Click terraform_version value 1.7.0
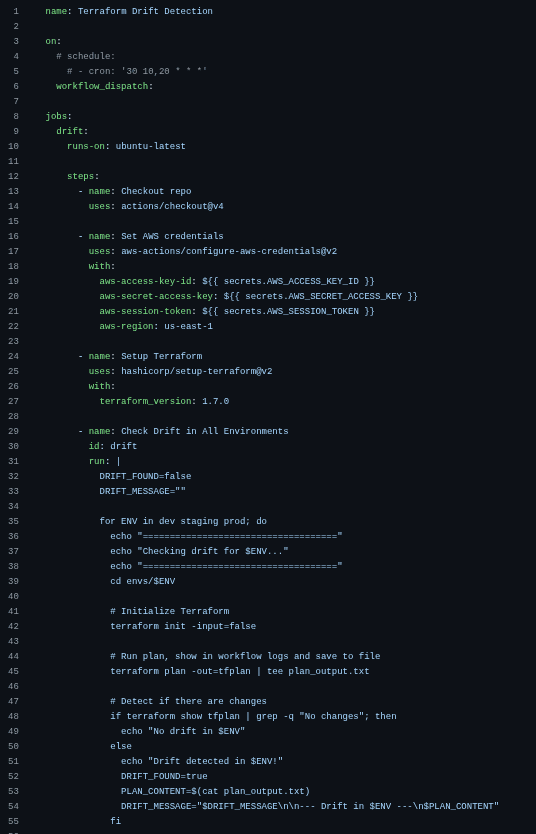 coord(215,401)
